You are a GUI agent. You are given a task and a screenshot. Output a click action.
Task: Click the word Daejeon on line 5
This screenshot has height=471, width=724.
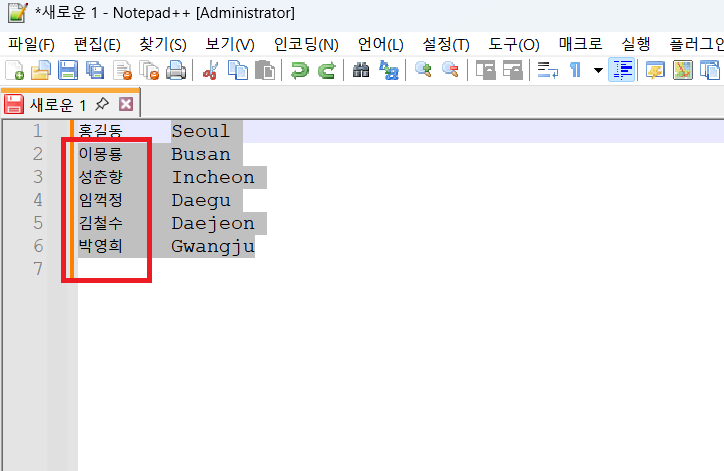point(213,224)
